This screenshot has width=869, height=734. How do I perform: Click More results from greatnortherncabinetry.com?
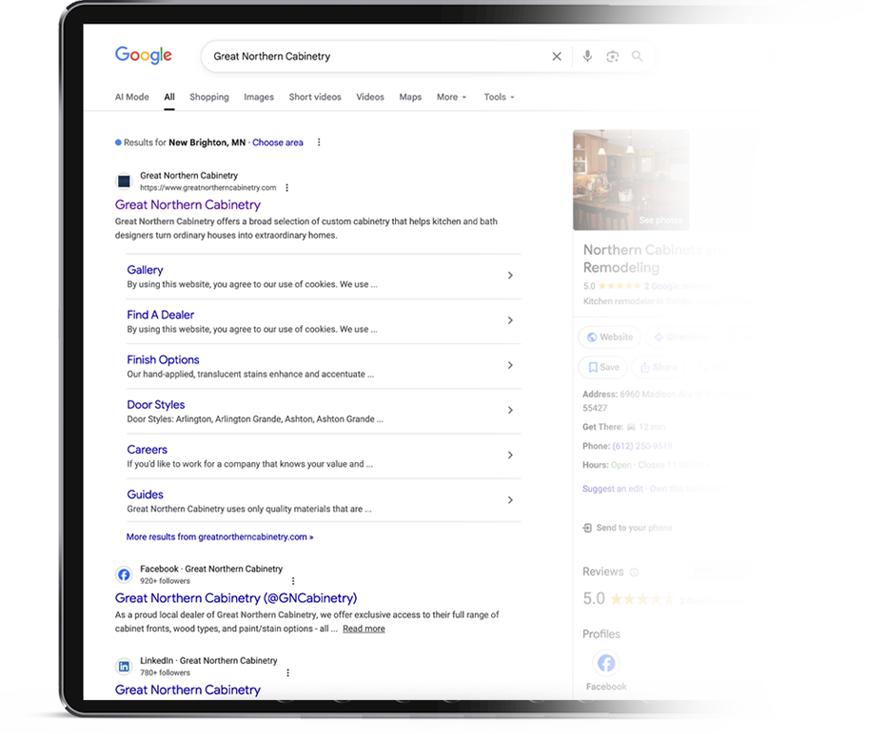219,537
